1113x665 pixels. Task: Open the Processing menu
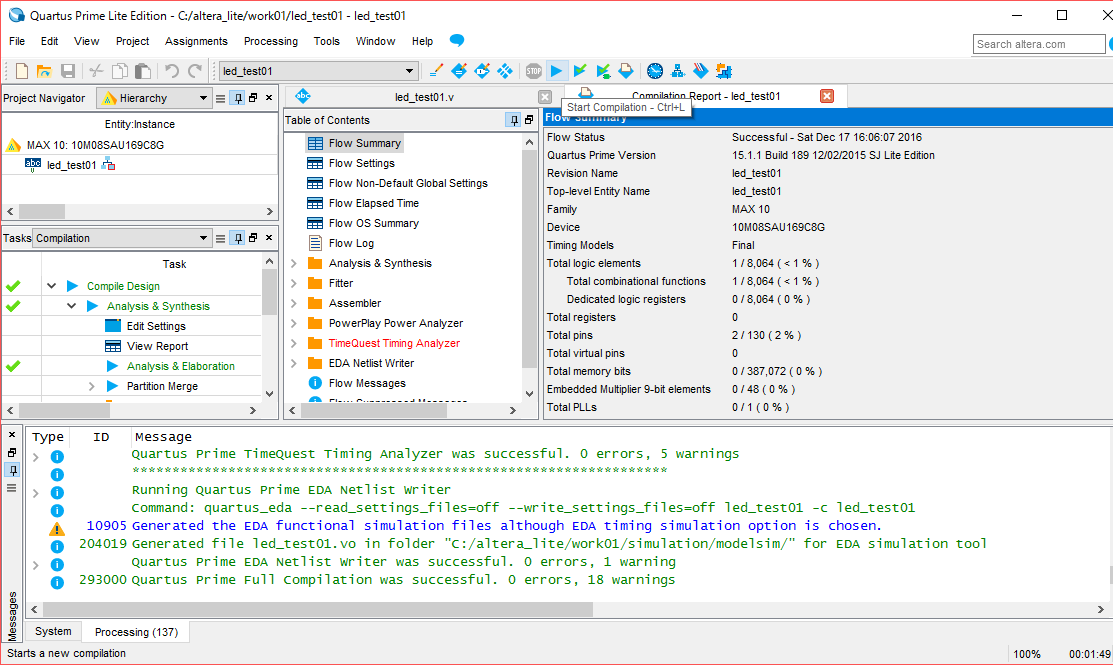coord(271,41)
